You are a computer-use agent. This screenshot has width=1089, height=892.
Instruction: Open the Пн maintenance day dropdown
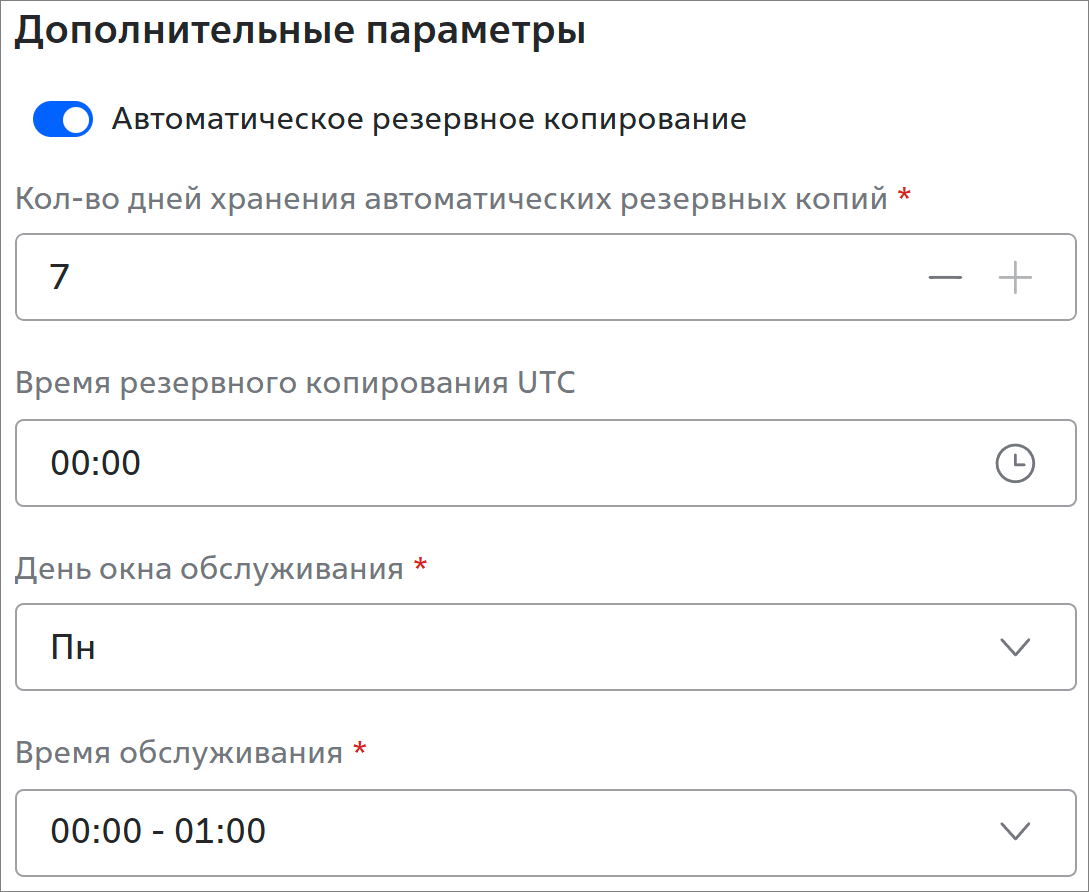546,647
